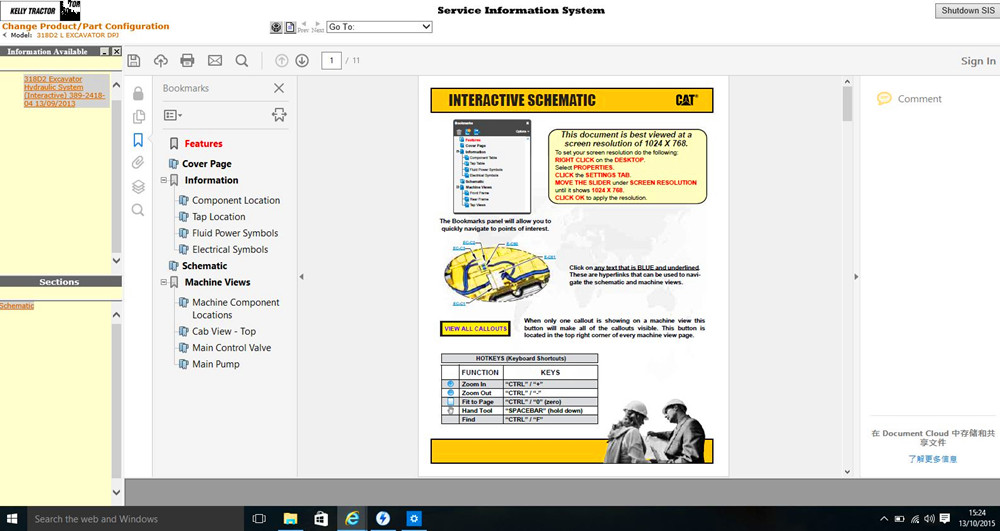Minimize the Information Available panel
The image size is (1000, 531).
point(105,52)
